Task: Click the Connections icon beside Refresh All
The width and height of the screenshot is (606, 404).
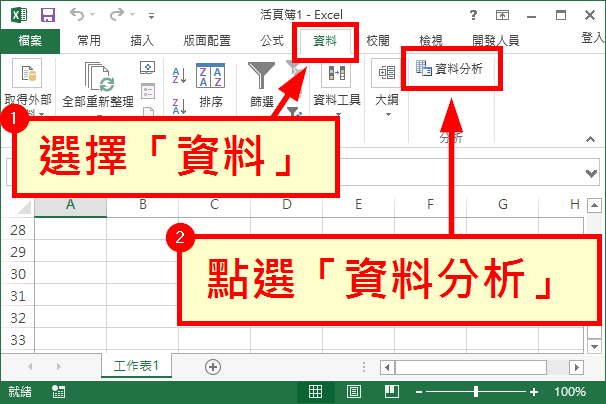Action: (x=148, y=68)
